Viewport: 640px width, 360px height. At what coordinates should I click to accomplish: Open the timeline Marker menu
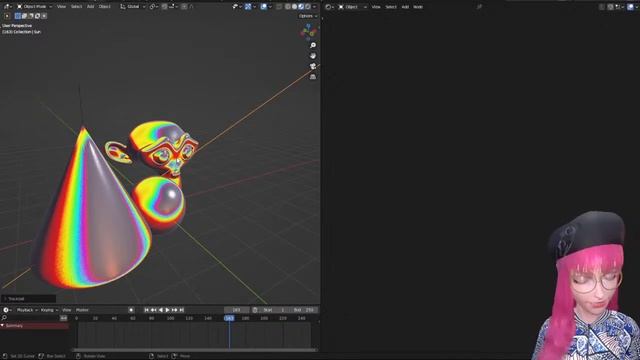82,310
